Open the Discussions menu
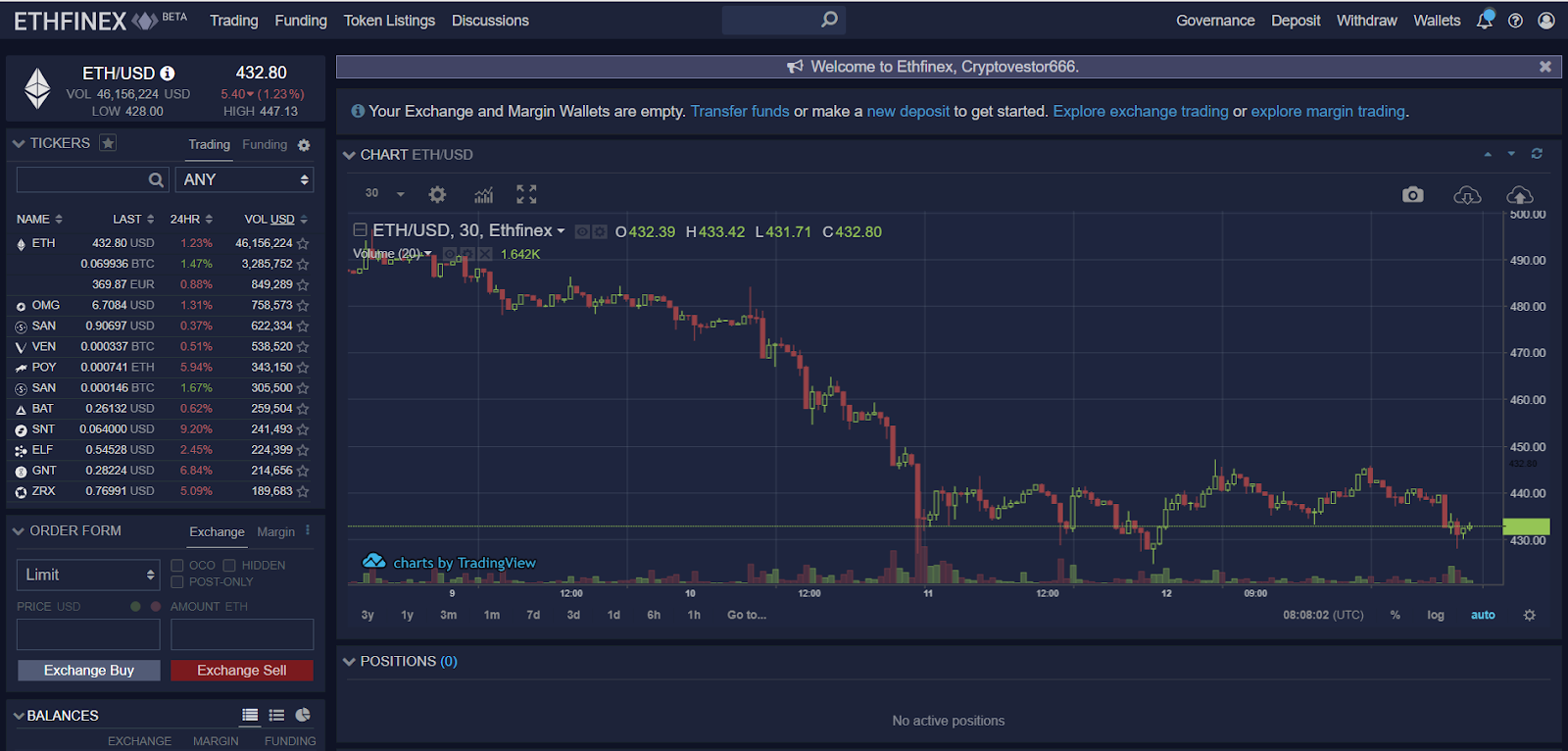1568x751 pixels. point(490,21)
